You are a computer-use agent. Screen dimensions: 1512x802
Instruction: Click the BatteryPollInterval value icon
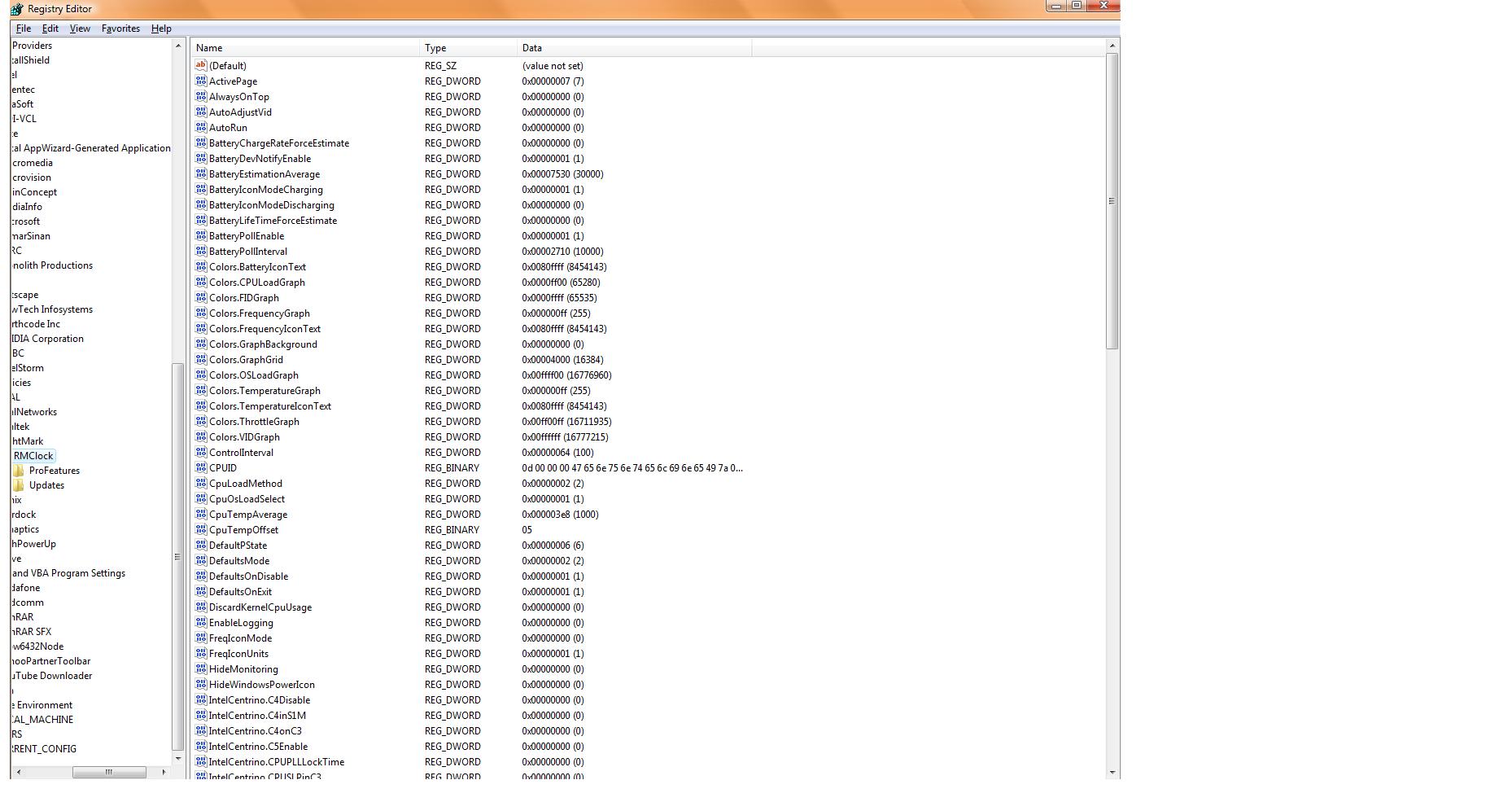click(x=201, y=251)
